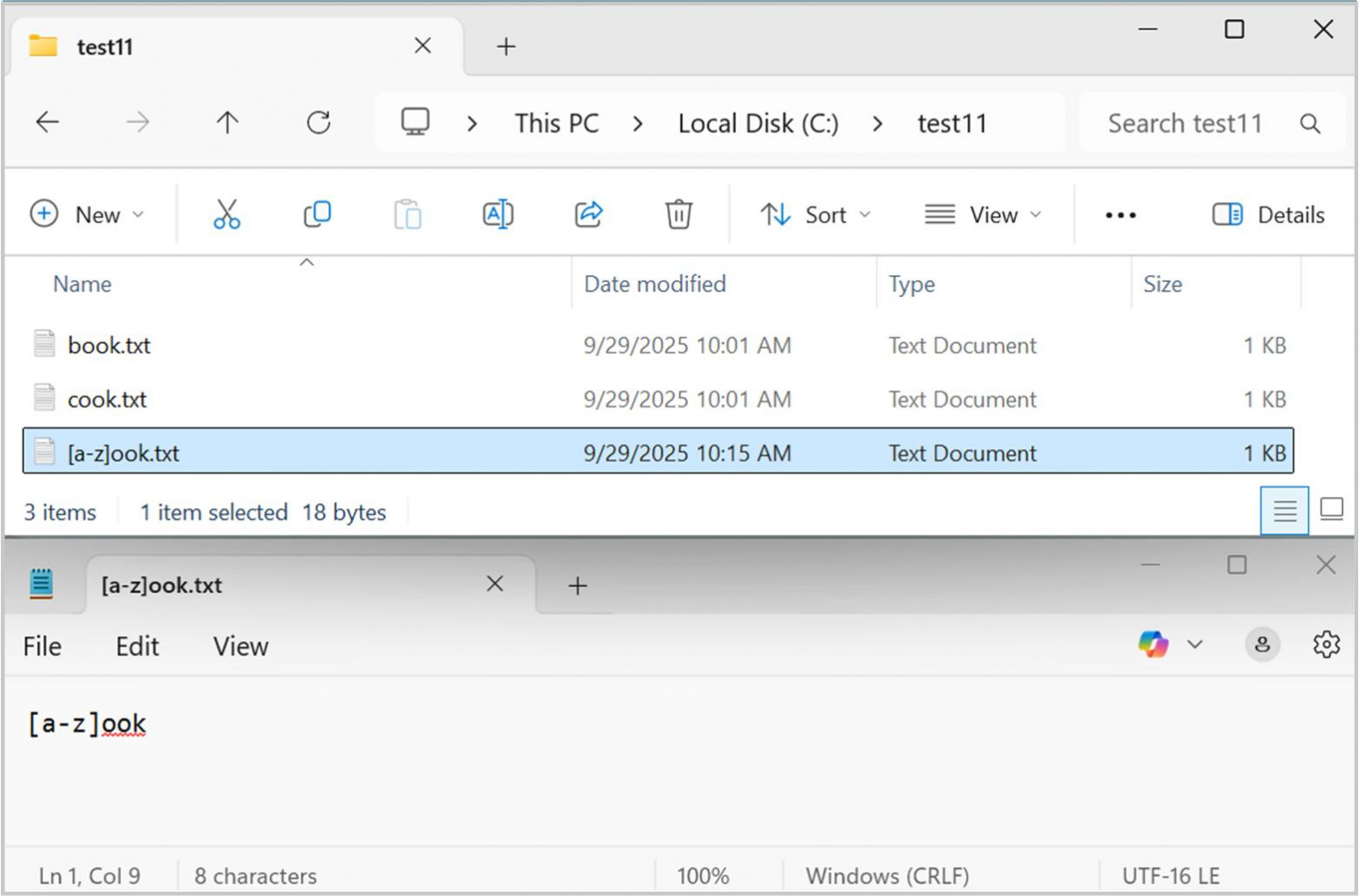Expand the chevron after This PC in address bar

[639, 124]
